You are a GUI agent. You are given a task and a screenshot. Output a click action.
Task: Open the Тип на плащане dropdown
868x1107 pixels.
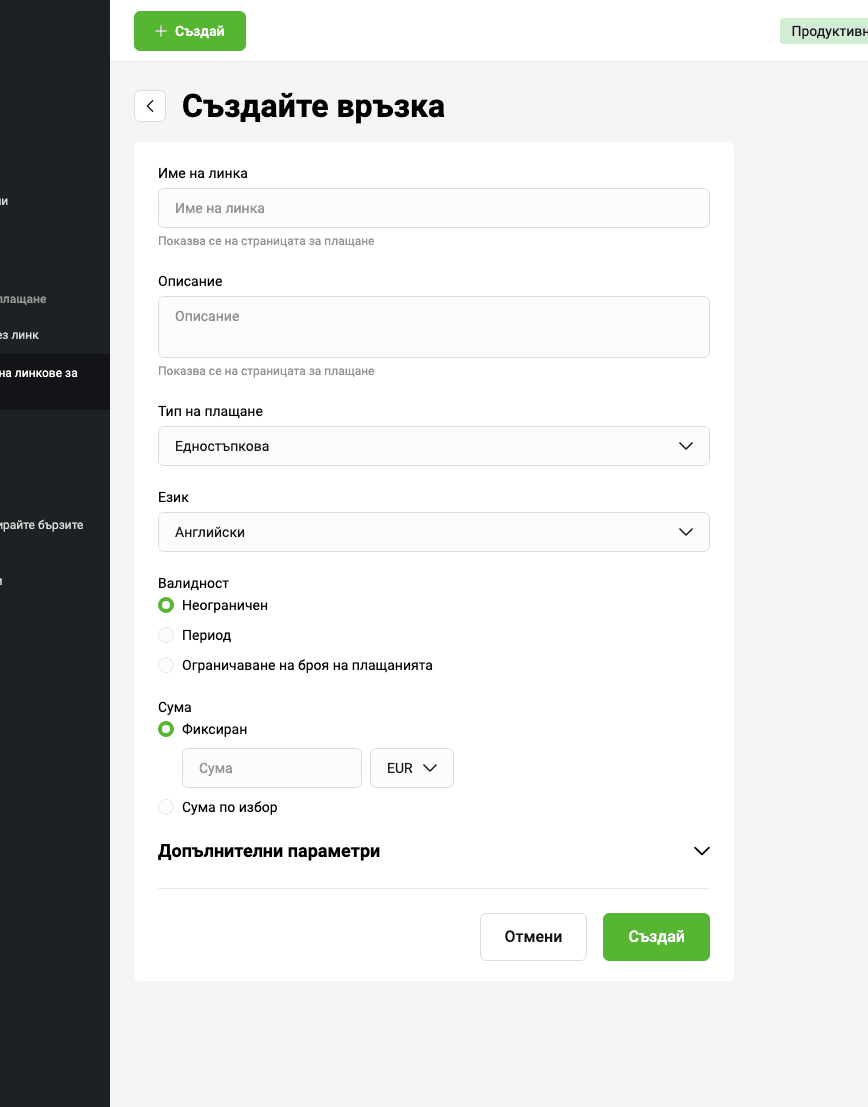pyautogui.click(x=433, y=446)
